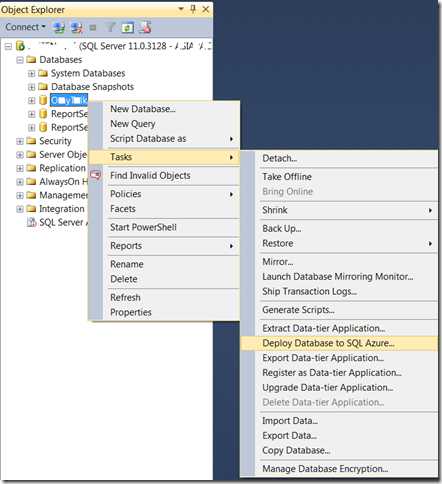
Task: Click the System Databases folder icon
Action: [43, 73]
